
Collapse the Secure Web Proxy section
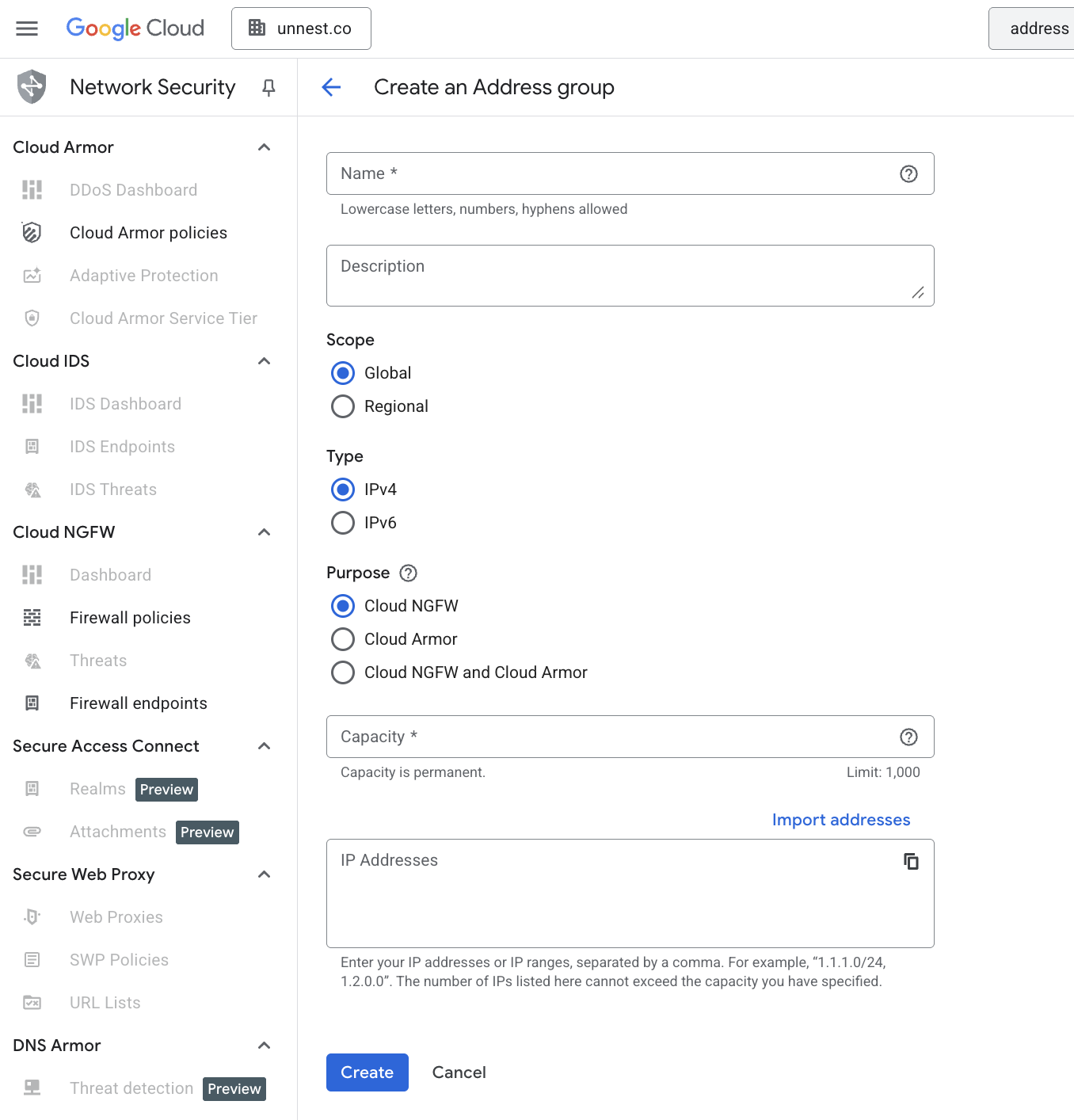coord(265,874)
